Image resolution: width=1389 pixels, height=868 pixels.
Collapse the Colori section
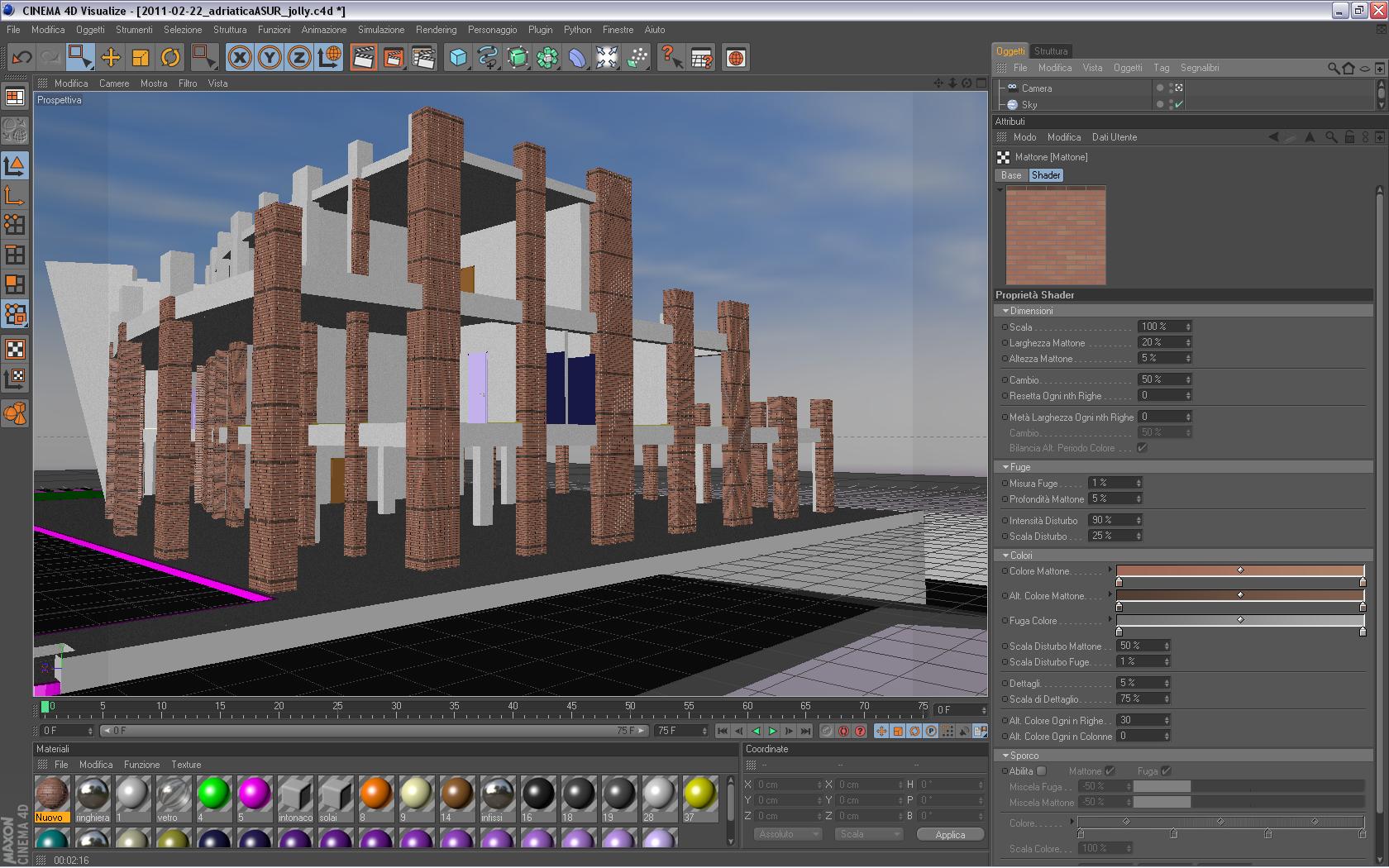click(1005, 556)
